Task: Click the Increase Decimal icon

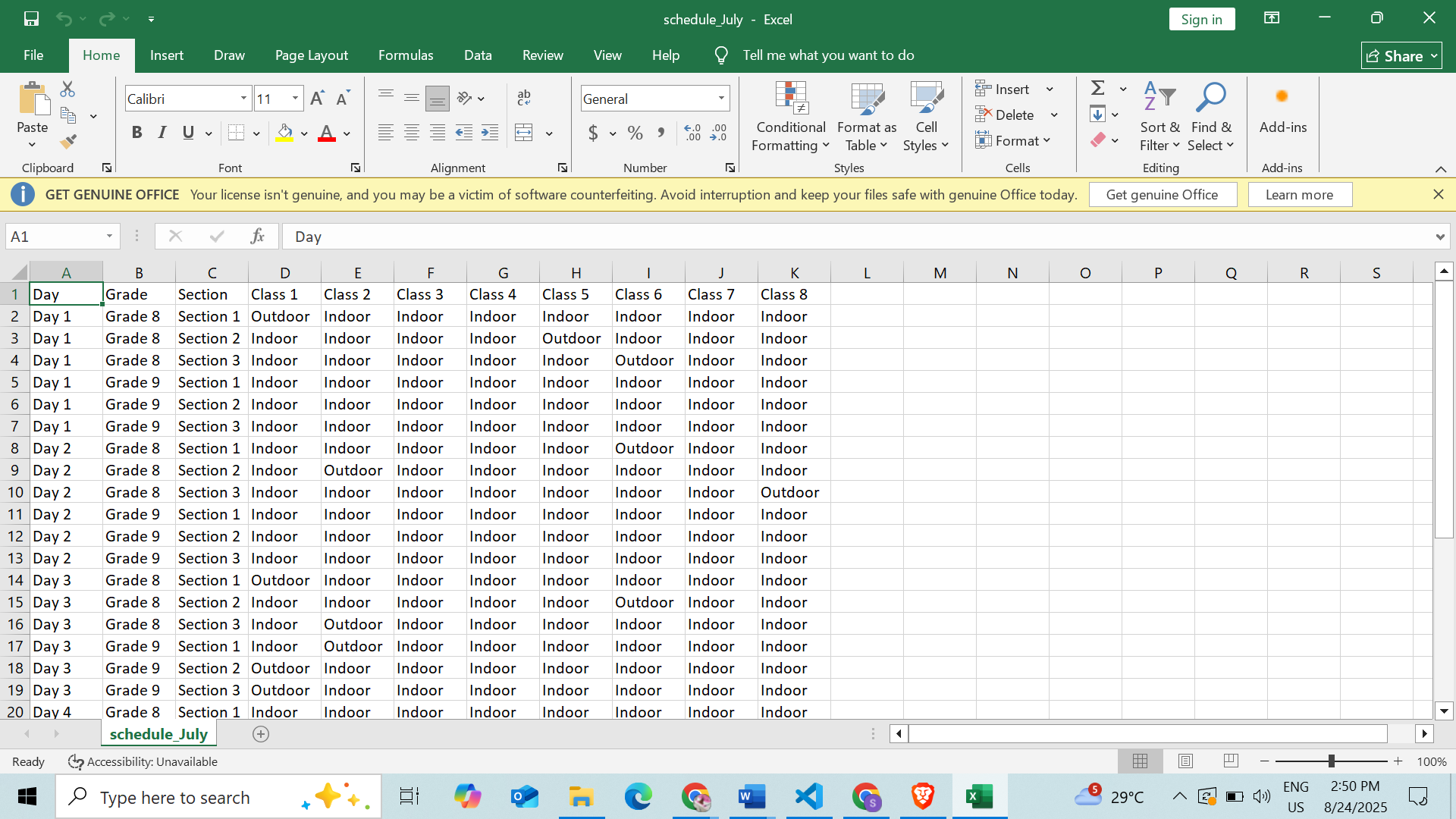Action: pyautogui.click(x=692, y=133)
